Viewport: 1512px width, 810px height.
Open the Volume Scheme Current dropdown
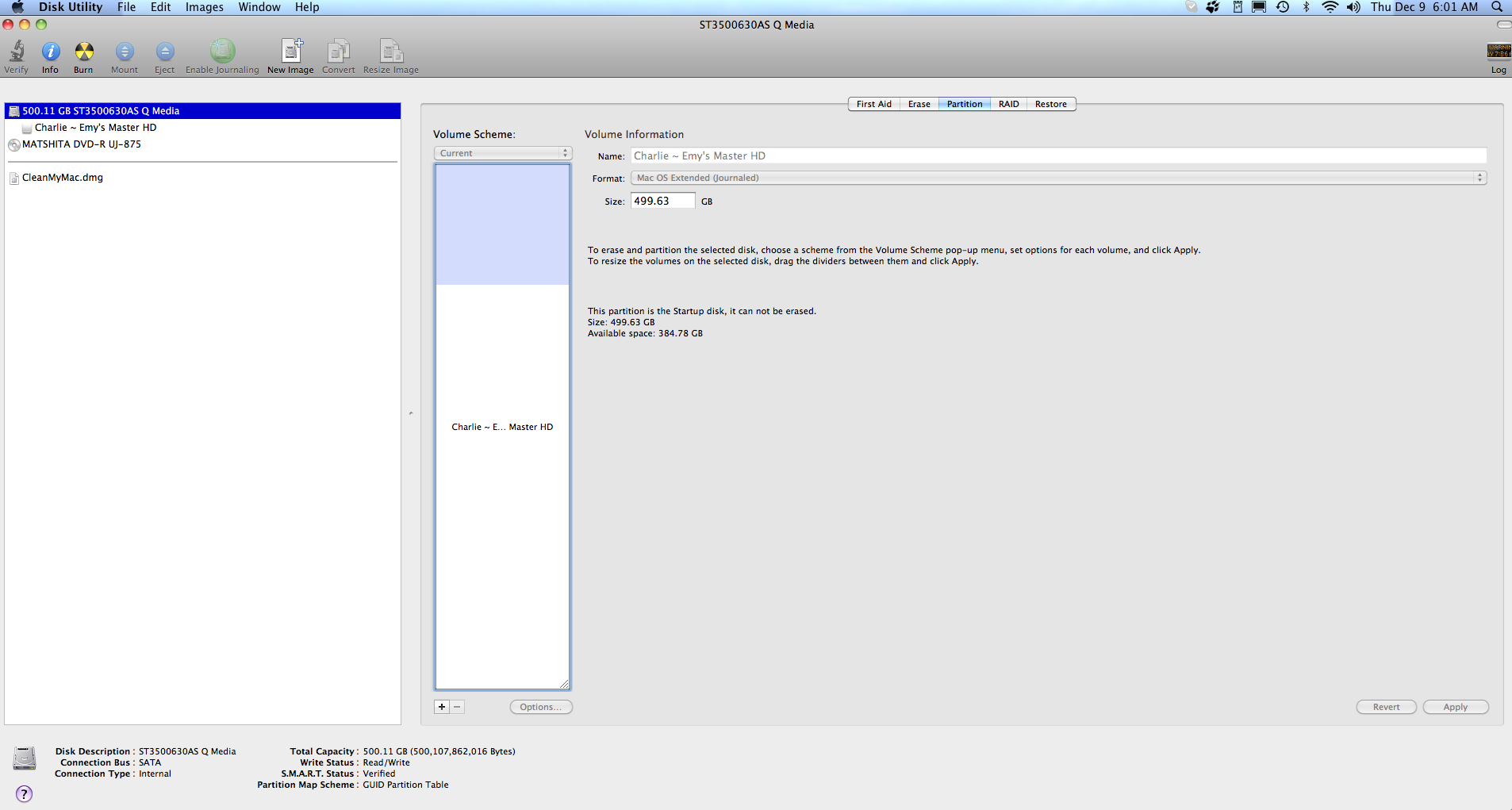coord(503,153)
